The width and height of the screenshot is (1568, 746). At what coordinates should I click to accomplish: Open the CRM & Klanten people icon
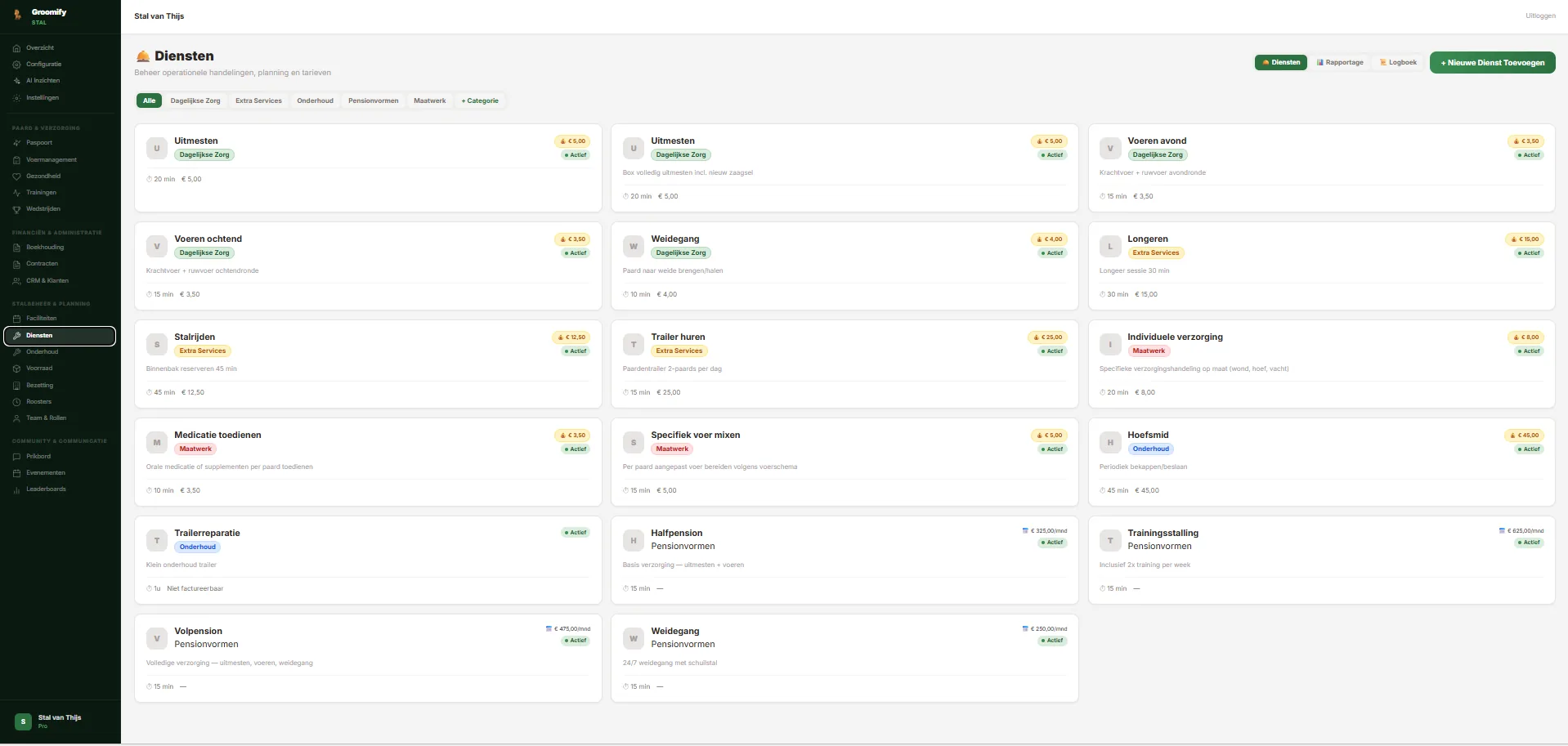tap(17, 281)
